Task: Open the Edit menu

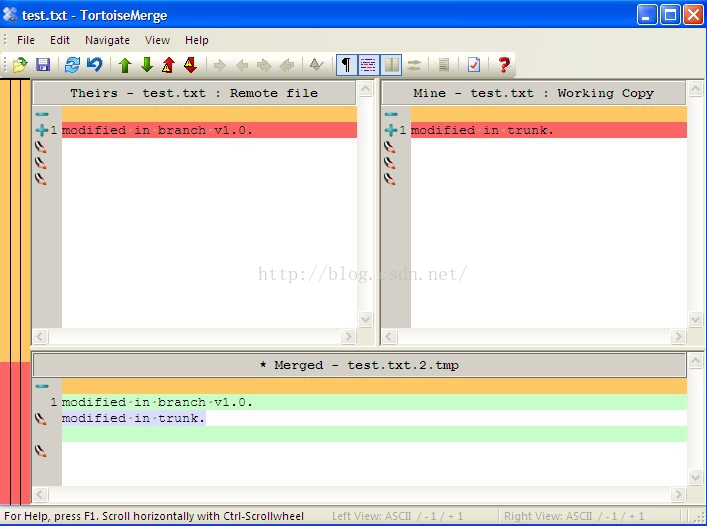Action: 60,40
